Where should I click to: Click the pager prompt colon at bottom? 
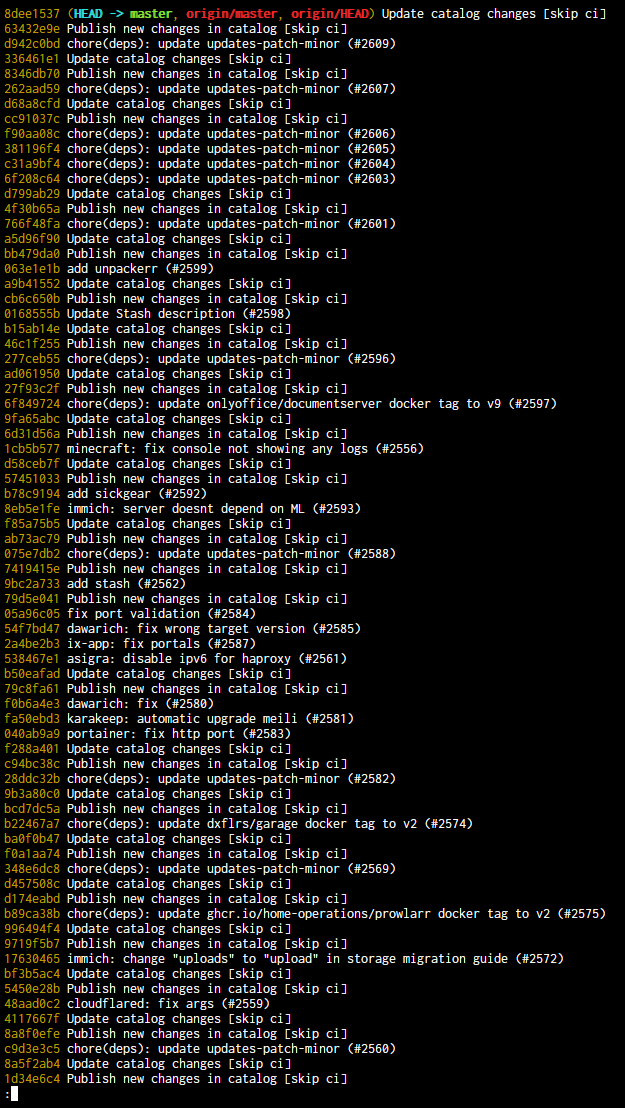tap(6, 1094)
